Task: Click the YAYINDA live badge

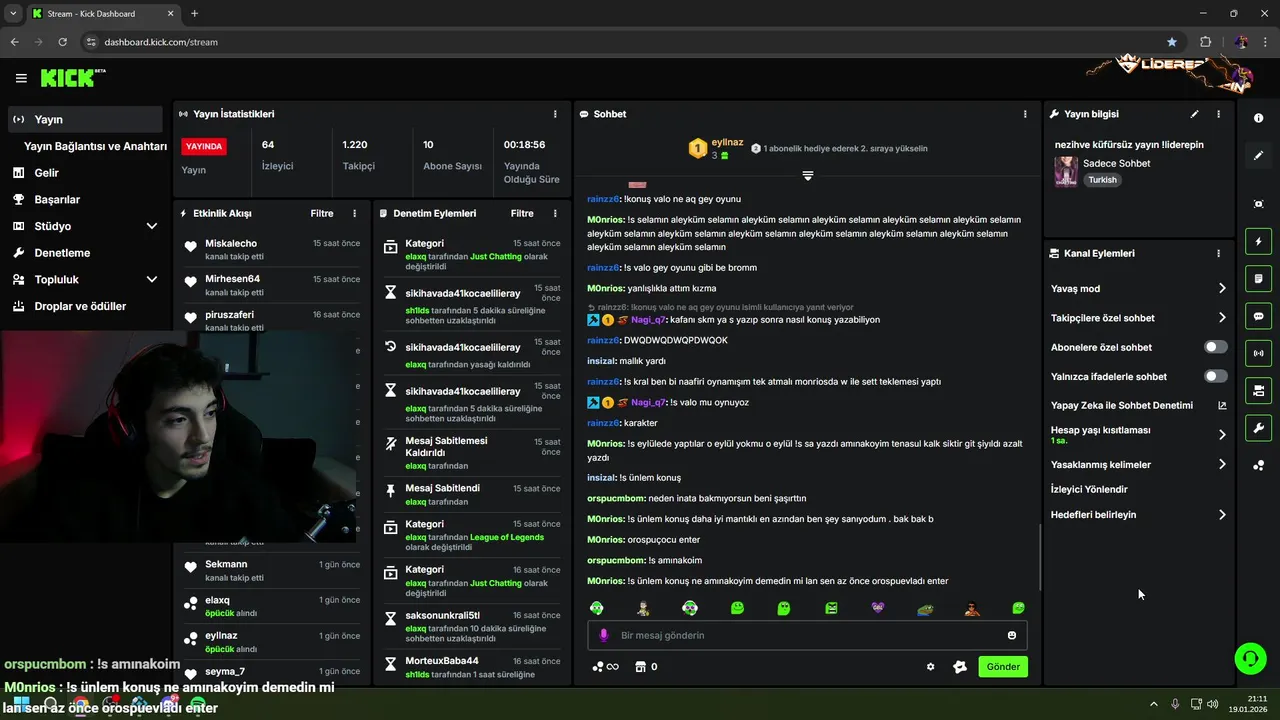Action: (204, 146)
